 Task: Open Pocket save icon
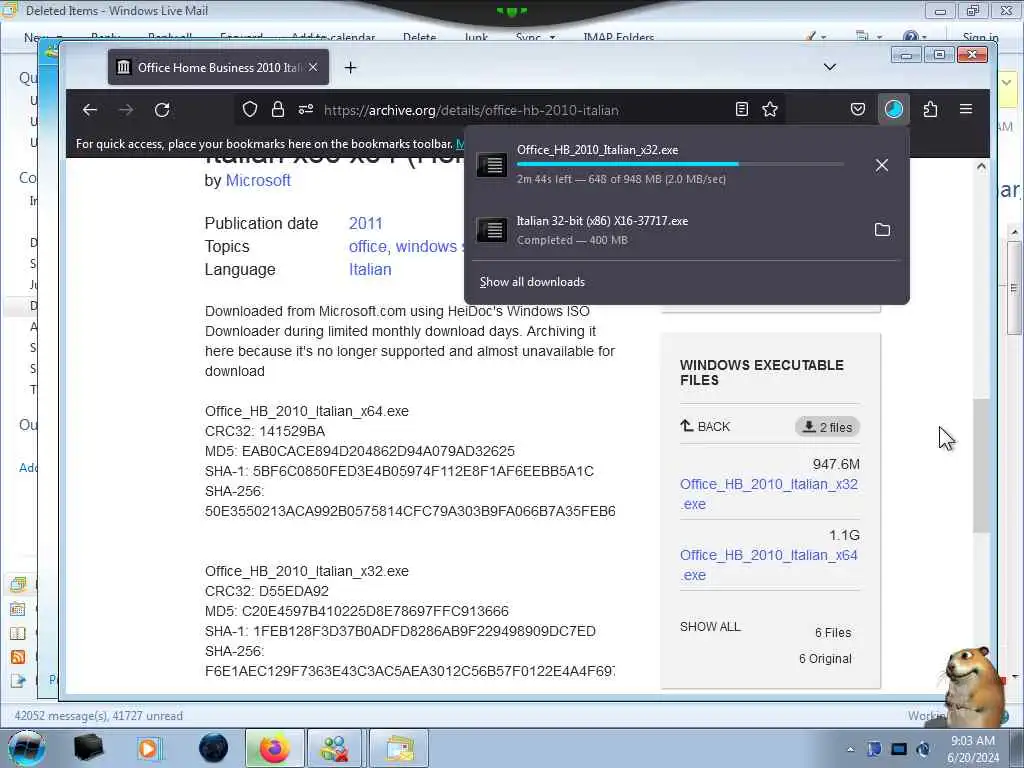[857, 110]
